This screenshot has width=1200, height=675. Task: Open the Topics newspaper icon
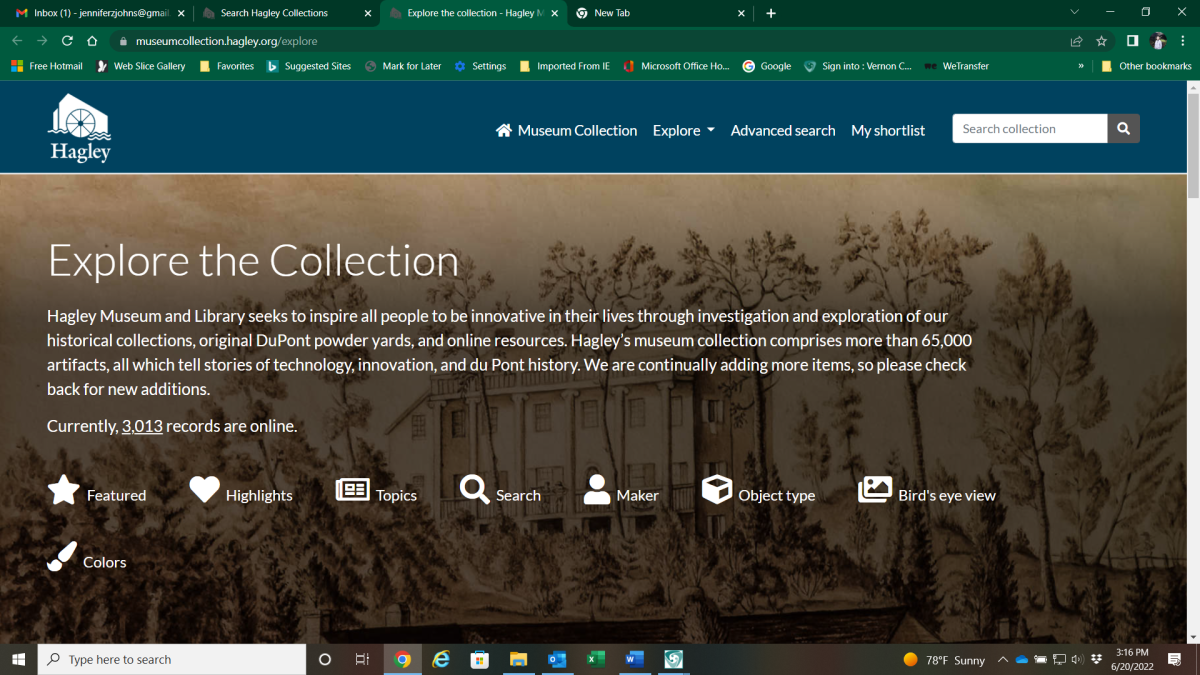click(353, 490)
